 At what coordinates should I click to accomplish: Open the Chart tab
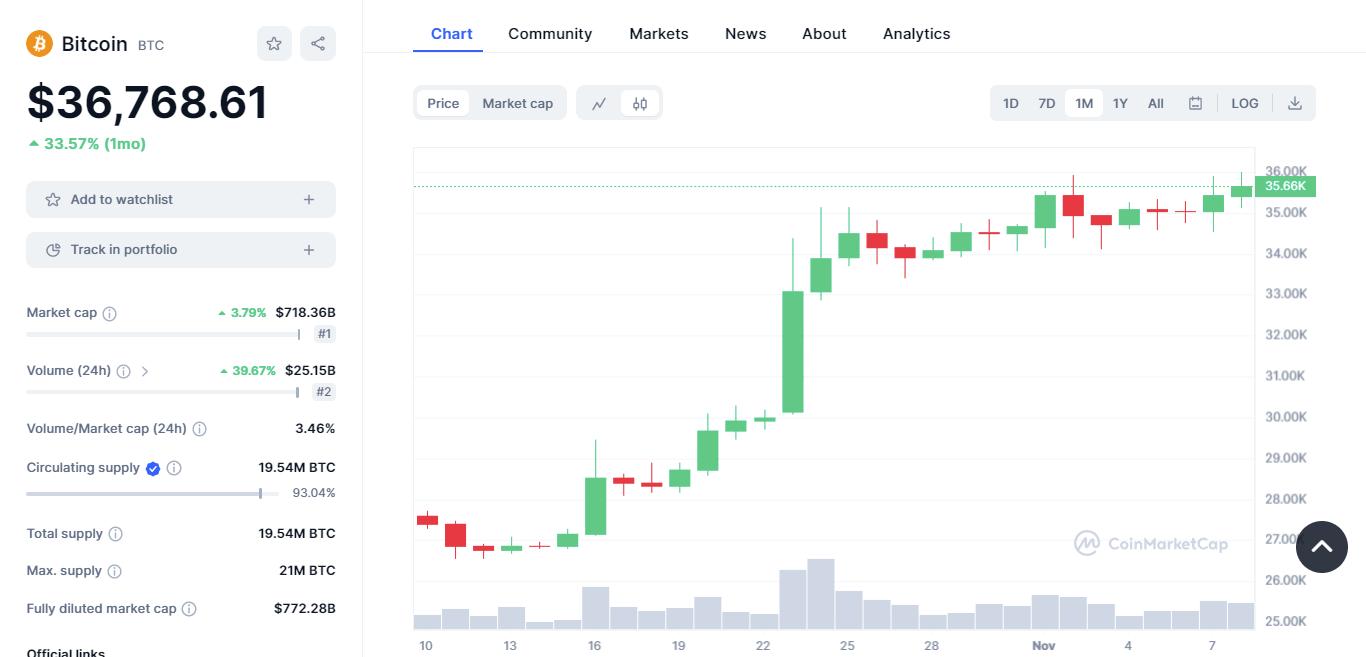point(451,34)
